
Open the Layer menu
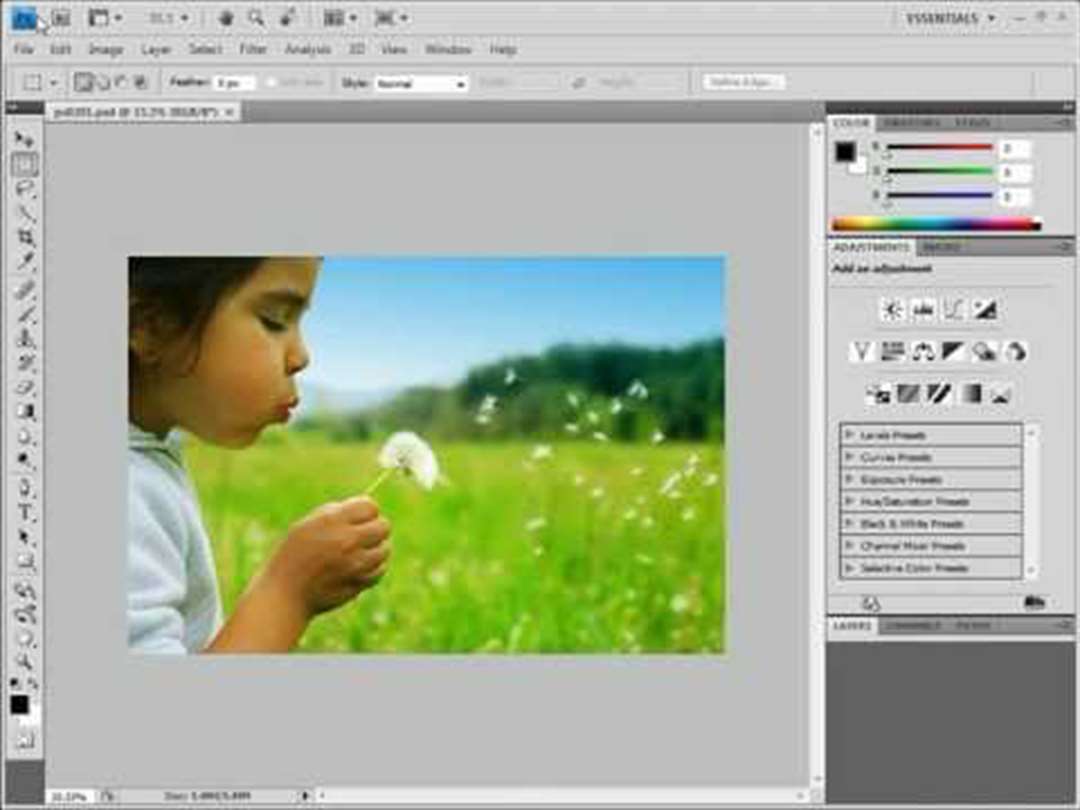(x=156, y=50)
